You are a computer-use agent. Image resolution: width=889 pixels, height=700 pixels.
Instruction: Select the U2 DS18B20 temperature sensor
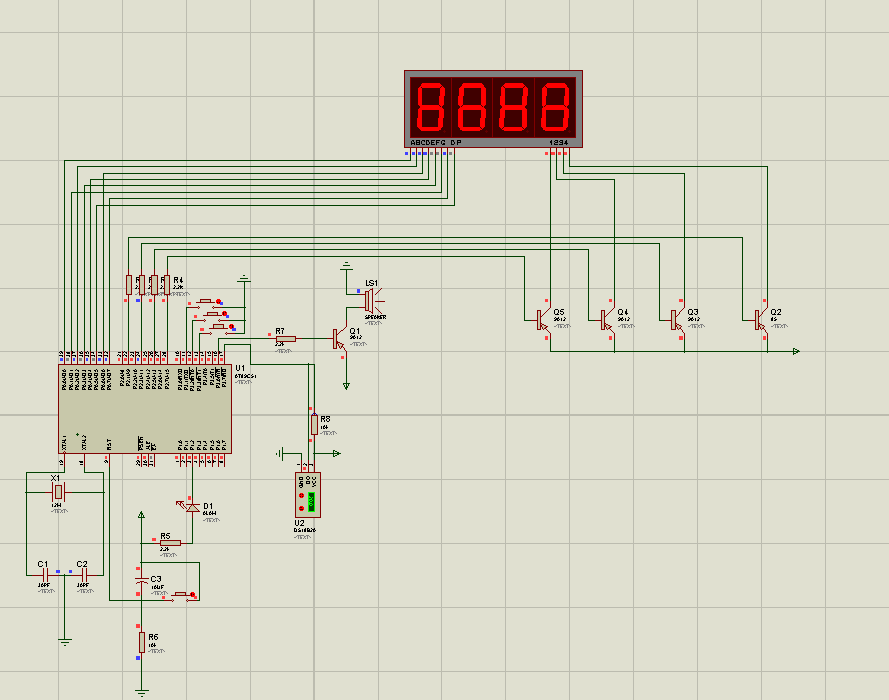point(308,494)
